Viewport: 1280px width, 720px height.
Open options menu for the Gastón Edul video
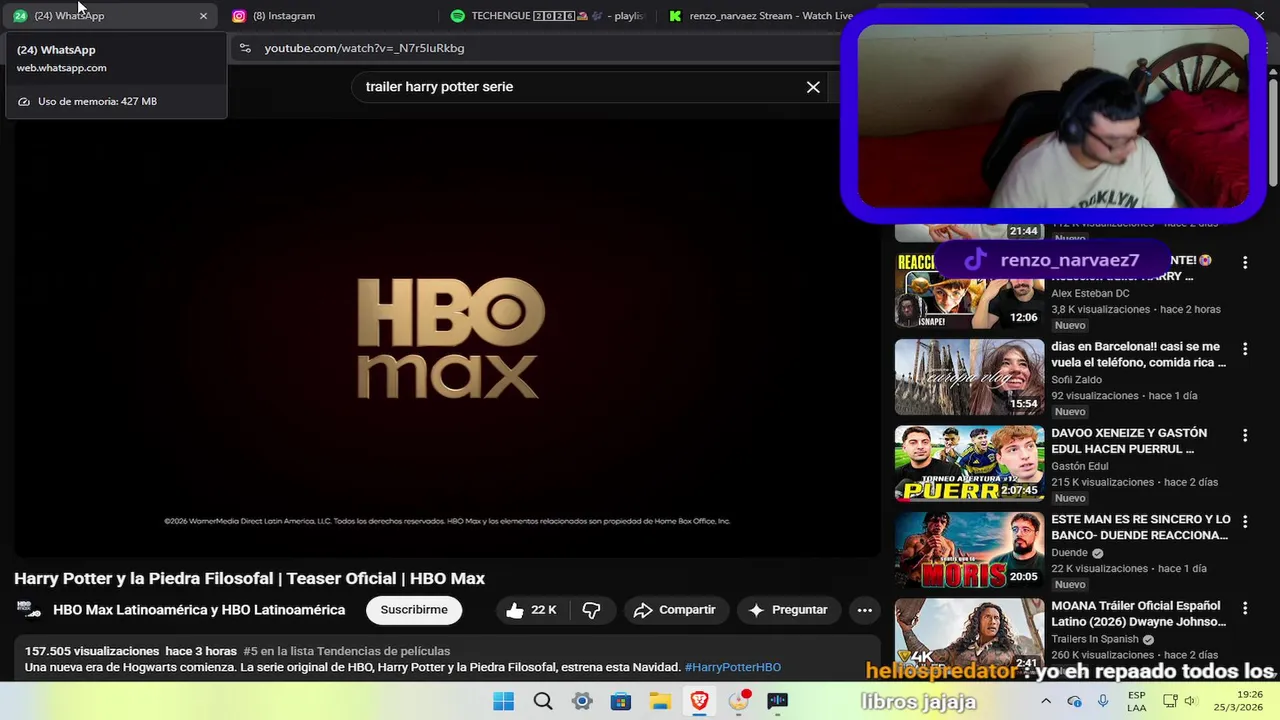1245,436
